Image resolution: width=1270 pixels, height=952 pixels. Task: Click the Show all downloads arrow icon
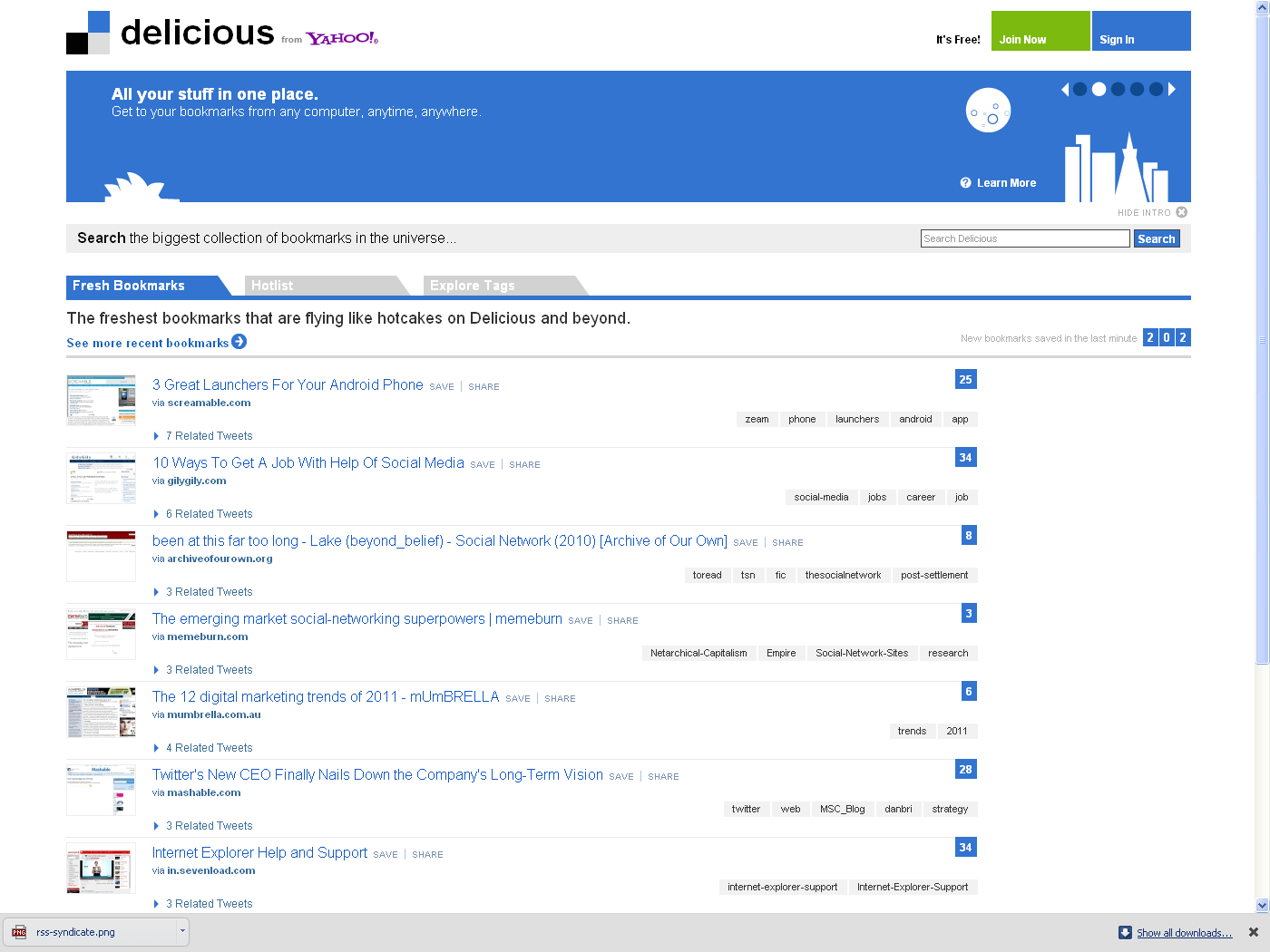pyautogui.click(x=1125, y=932)
